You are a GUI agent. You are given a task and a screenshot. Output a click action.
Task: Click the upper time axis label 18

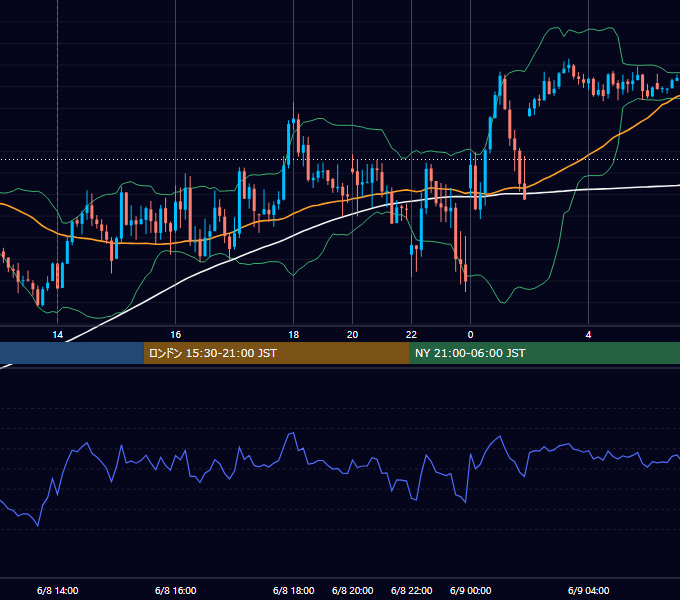pyautogui.click(x=294, y=335)
